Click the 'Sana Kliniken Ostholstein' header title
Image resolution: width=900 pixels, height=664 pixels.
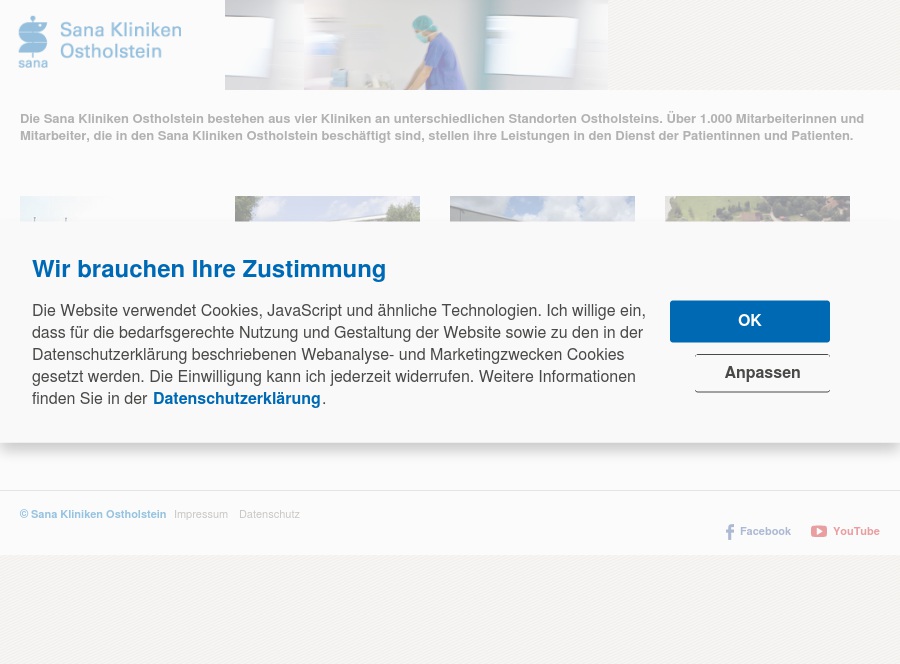tap(120, 40)
